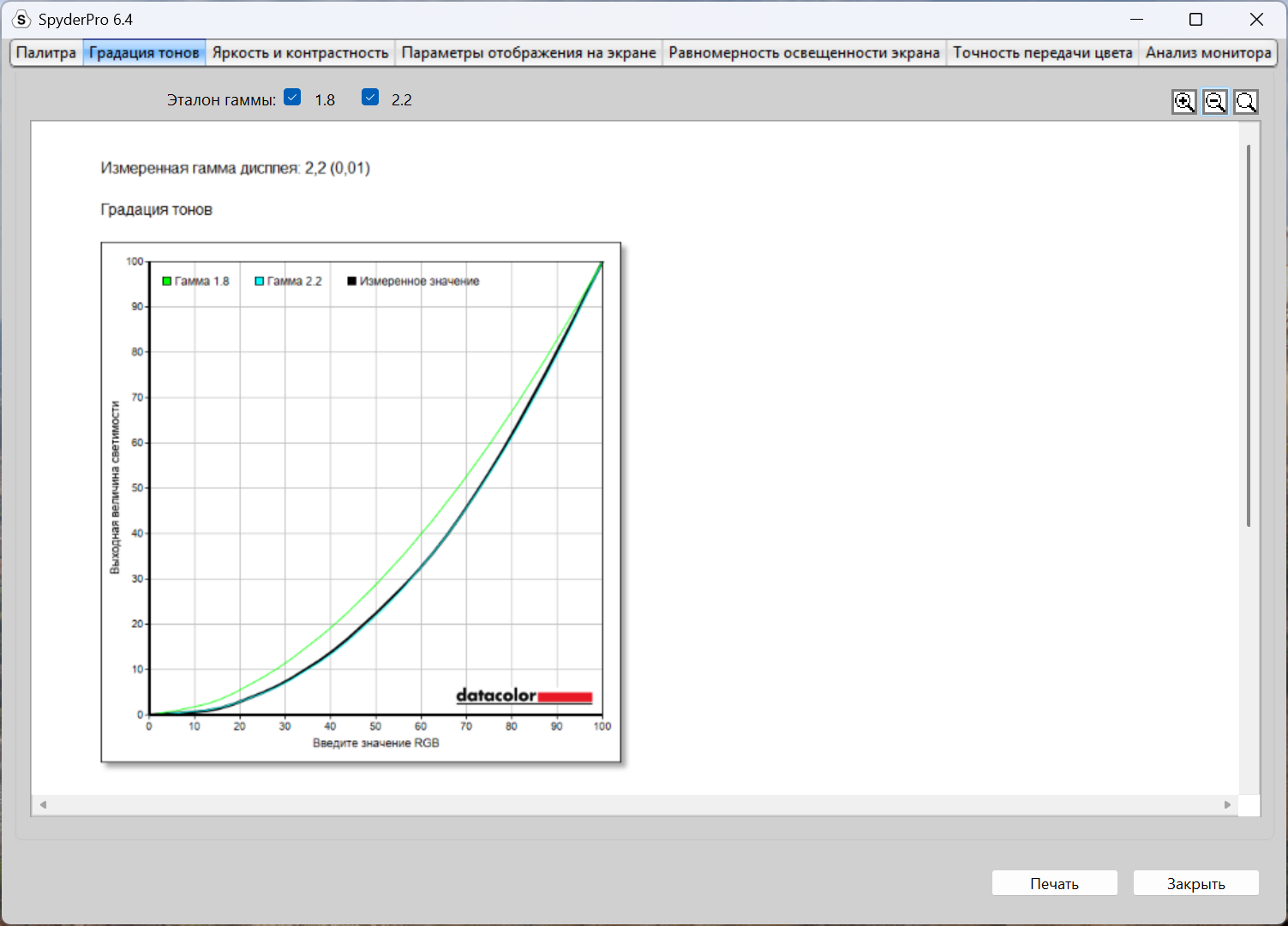Switch to the Палитра tab
Viewport: 1288px width, 926px height.
(46, 53)
